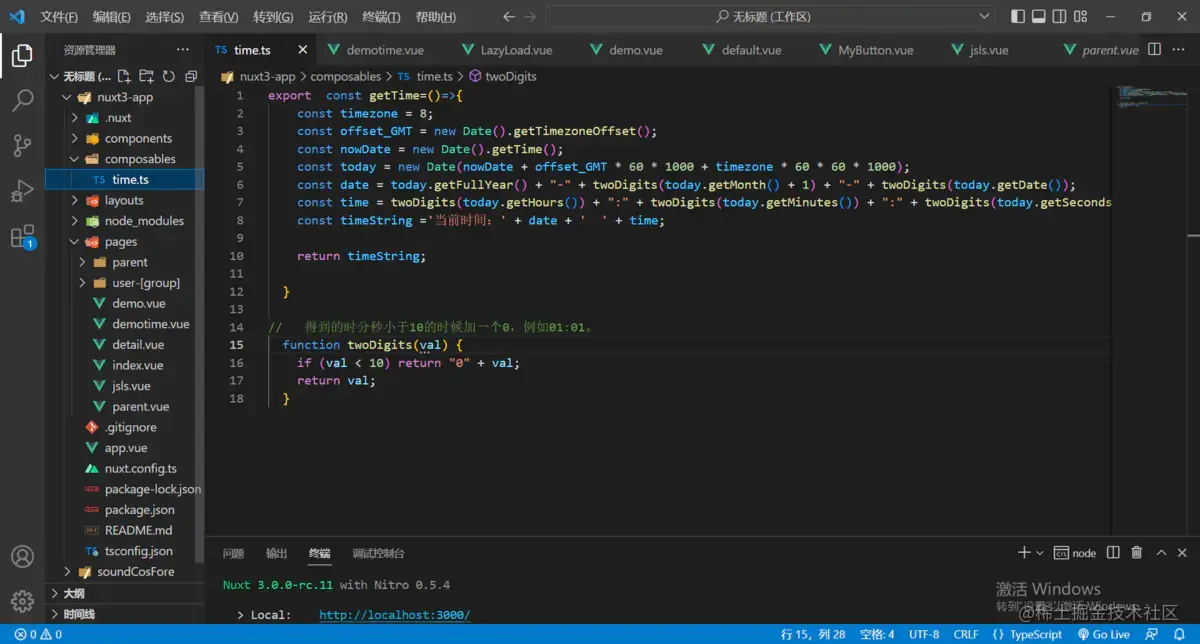Screen dimensions: 1200x644
Task: Click composables in the breadcrumb
Action: pos(346,76)
